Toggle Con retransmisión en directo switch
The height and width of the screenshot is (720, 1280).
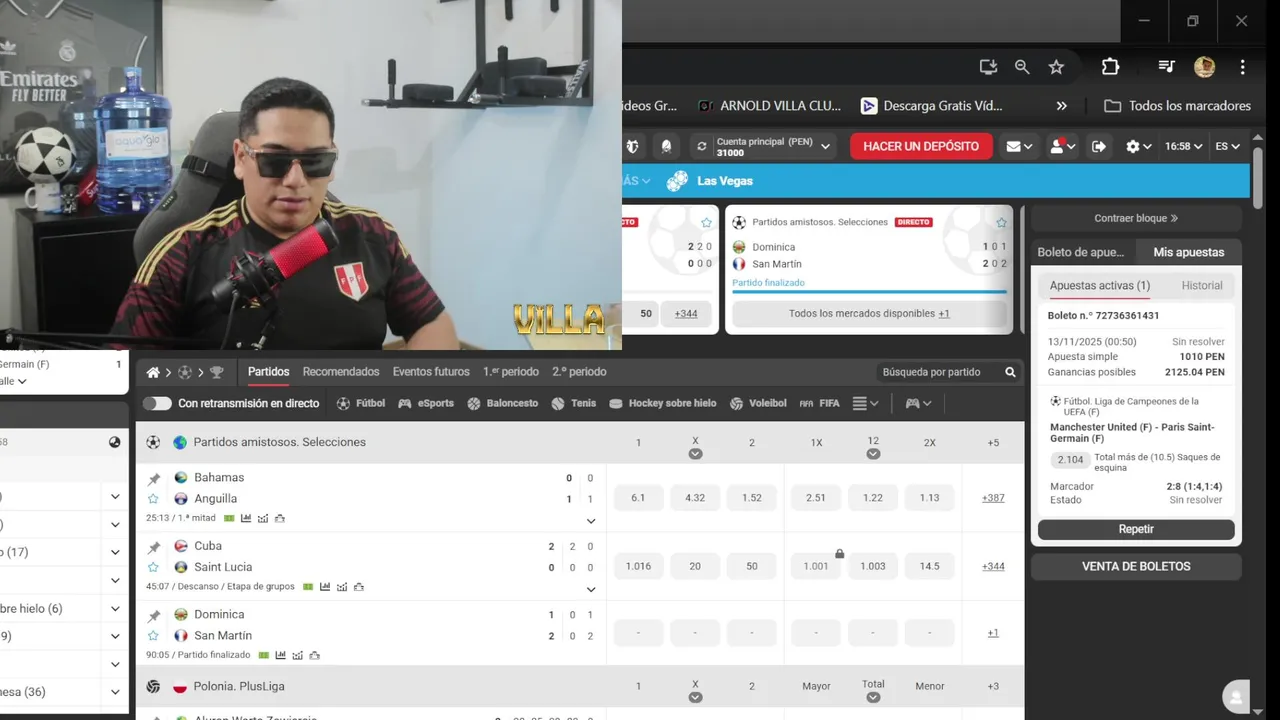pyautogui.click(x=157, y=403)
